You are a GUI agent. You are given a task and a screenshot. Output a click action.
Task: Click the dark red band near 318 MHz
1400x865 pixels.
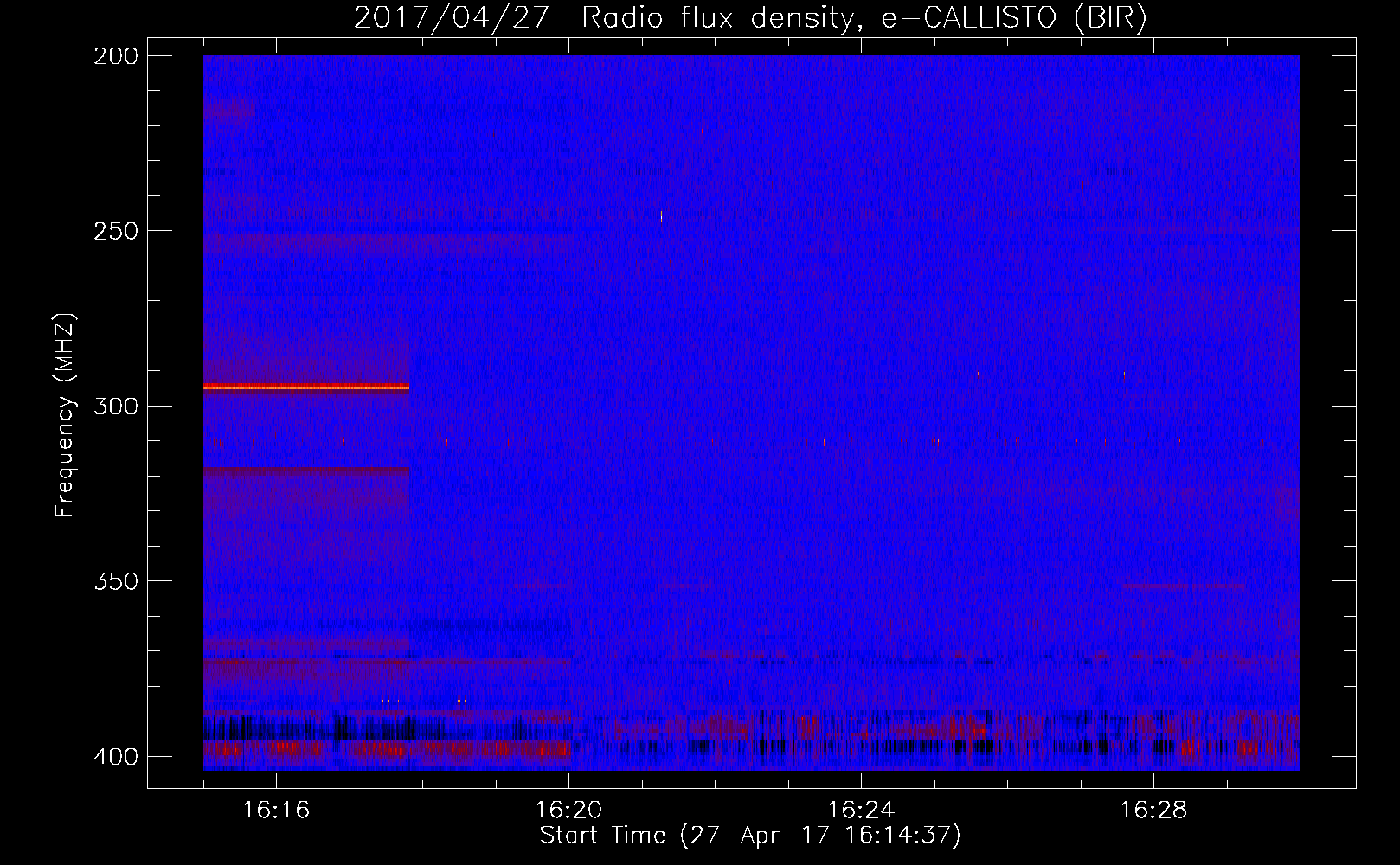click(x=306, y=471)
